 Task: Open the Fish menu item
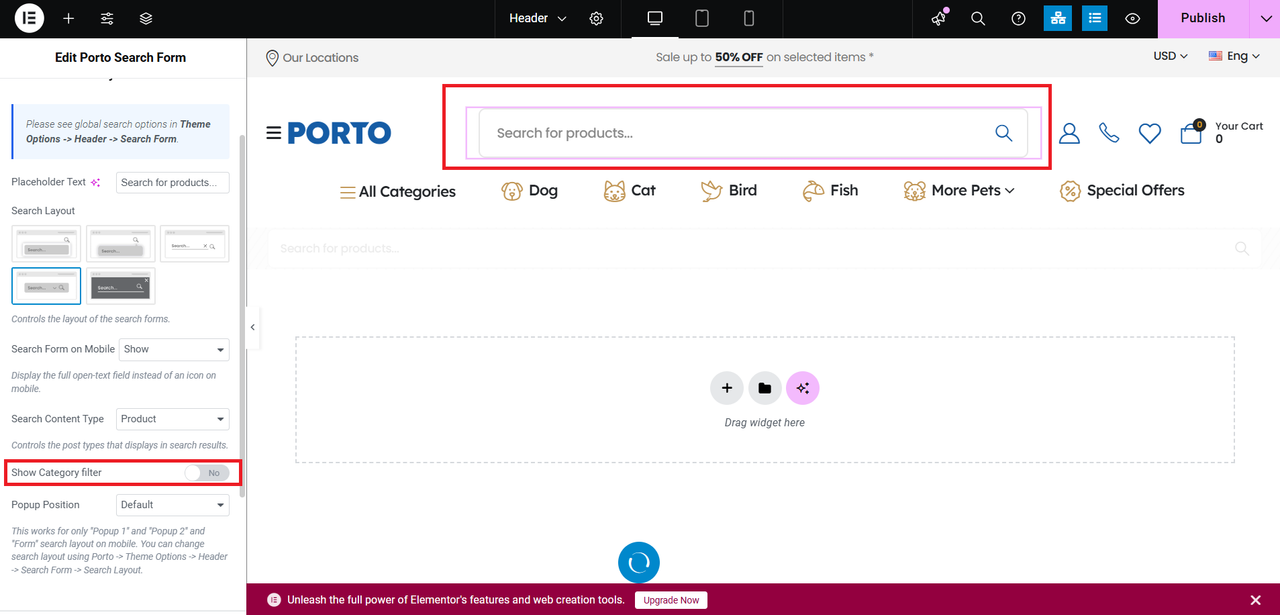point(830,190)
